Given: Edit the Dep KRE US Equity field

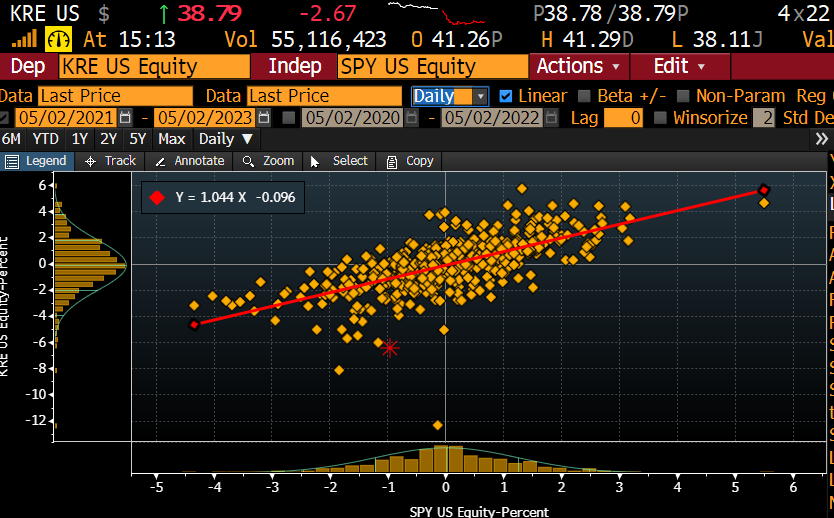Looking at the screenshot, I should click(x=154, y=66).
